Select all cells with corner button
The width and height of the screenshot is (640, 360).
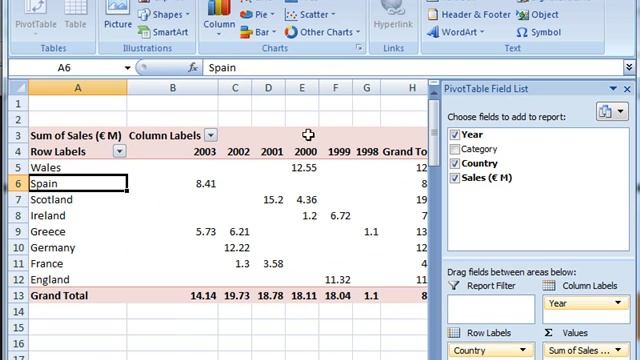pyautogui.click(x=18, y=88)
